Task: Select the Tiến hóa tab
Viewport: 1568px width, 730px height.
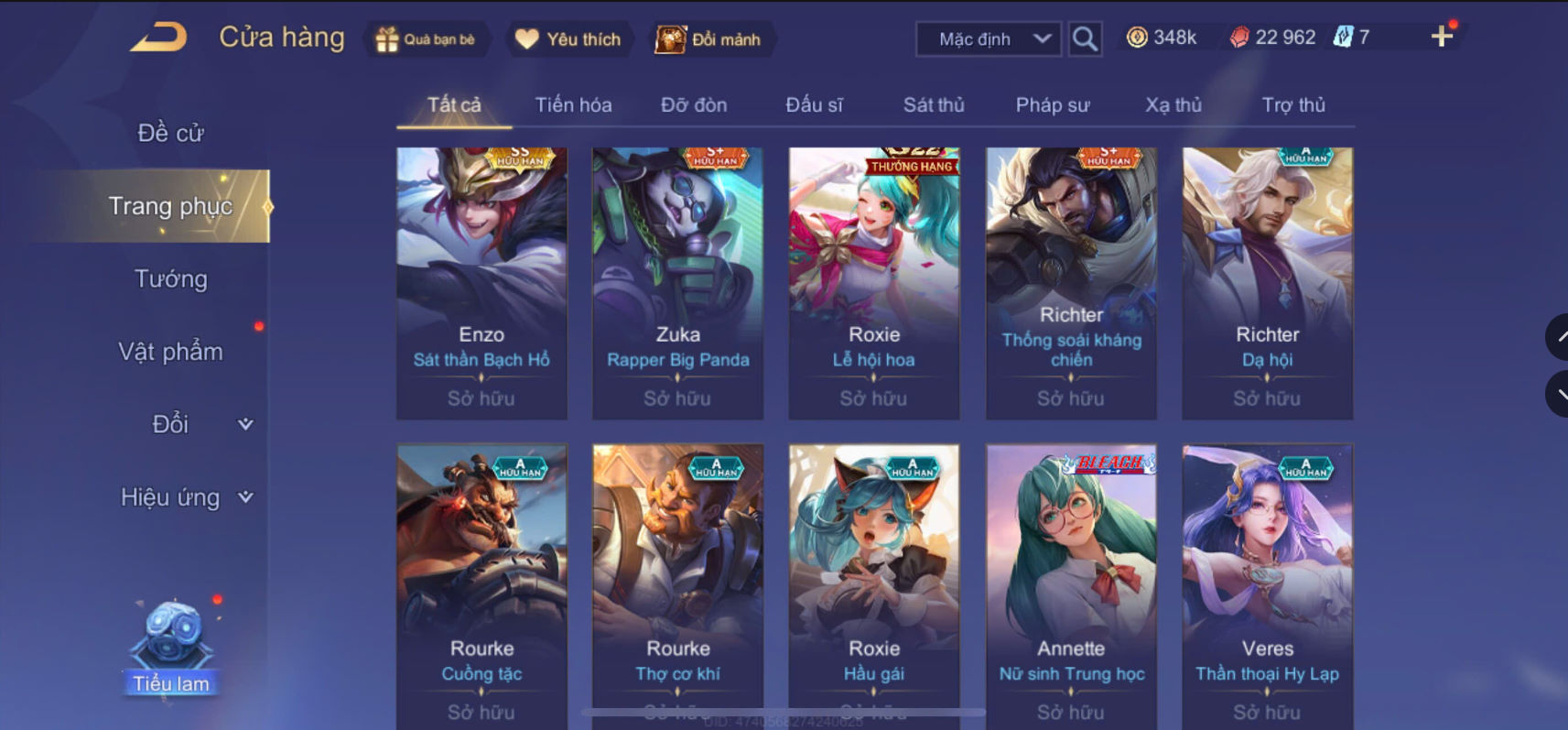Action: click(x=574, y=105)
